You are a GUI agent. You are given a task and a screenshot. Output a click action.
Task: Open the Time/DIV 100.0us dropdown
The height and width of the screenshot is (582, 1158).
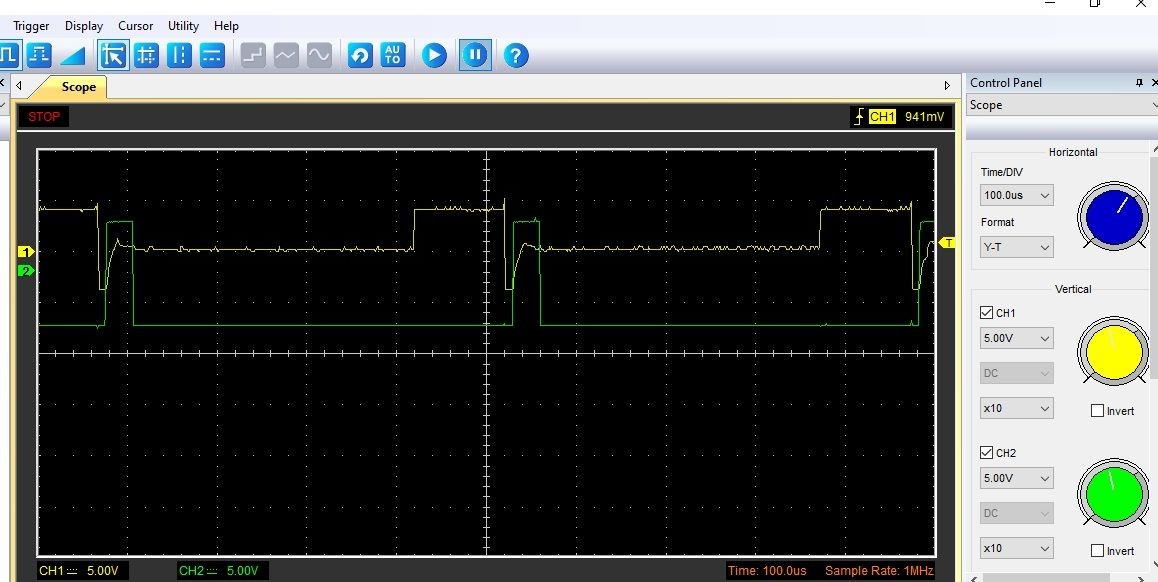pos(1016,196)
